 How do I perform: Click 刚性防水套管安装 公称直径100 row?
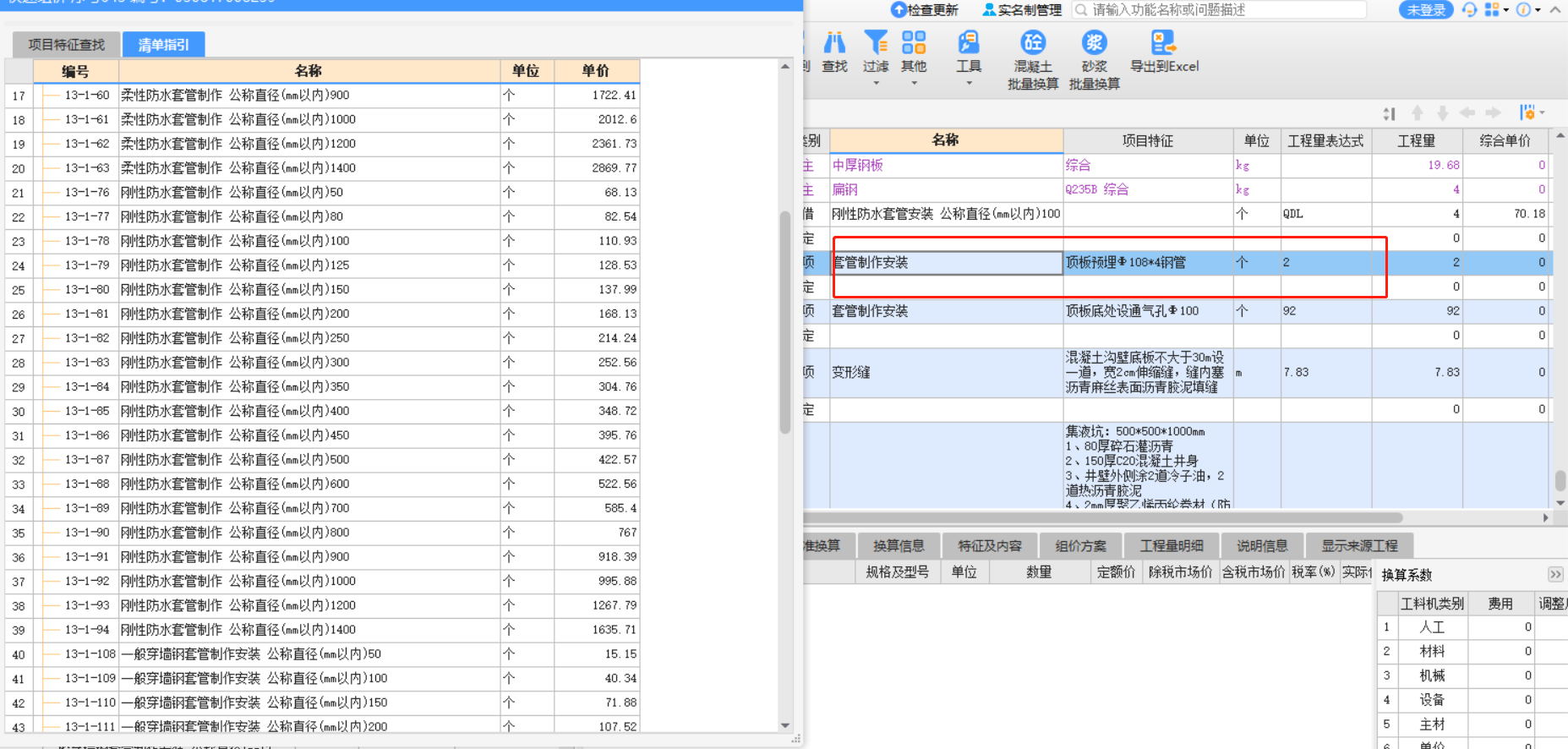[1177, 214]
